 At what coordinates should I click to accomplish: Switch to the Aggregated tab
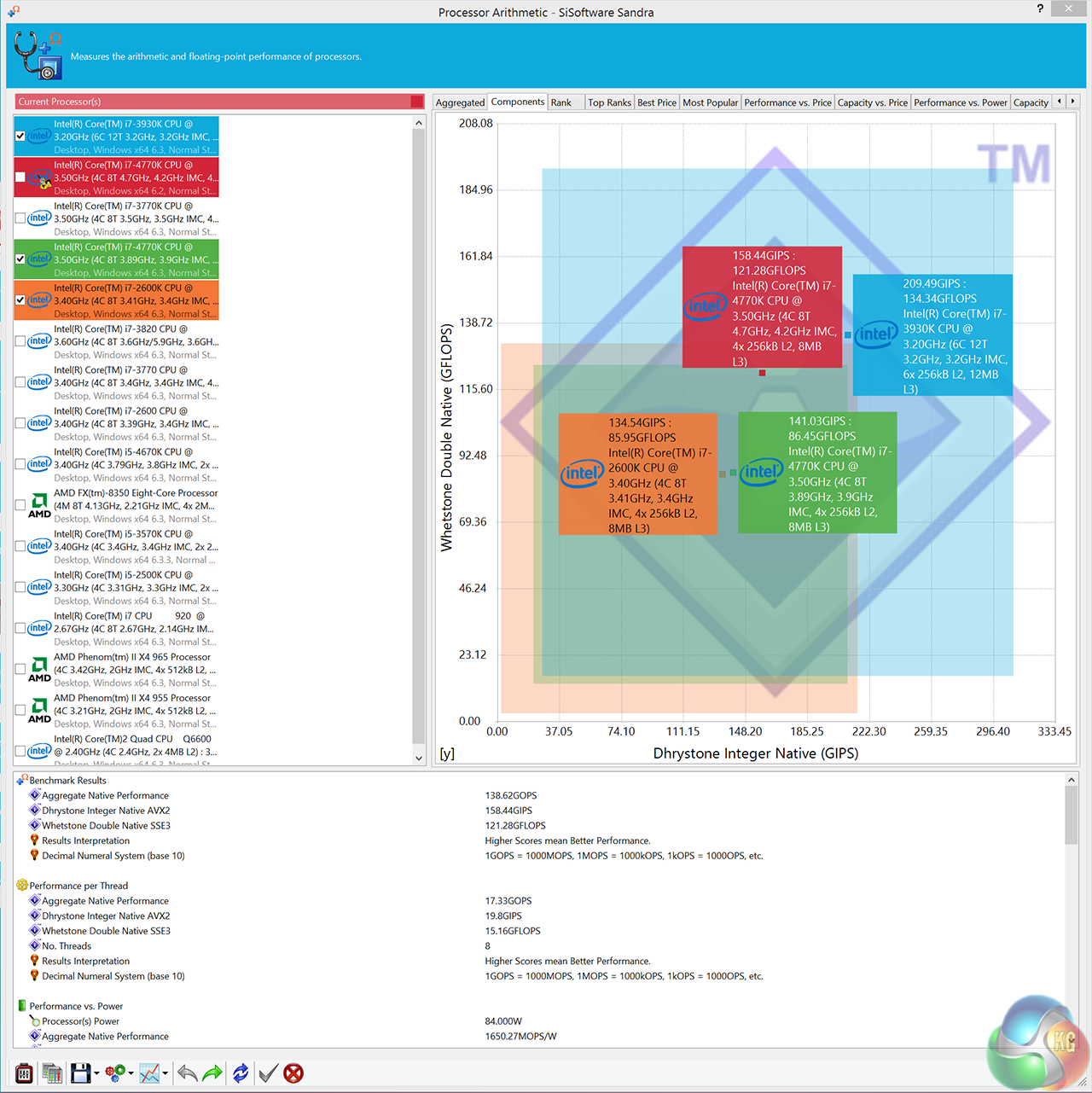click(460, 102)
